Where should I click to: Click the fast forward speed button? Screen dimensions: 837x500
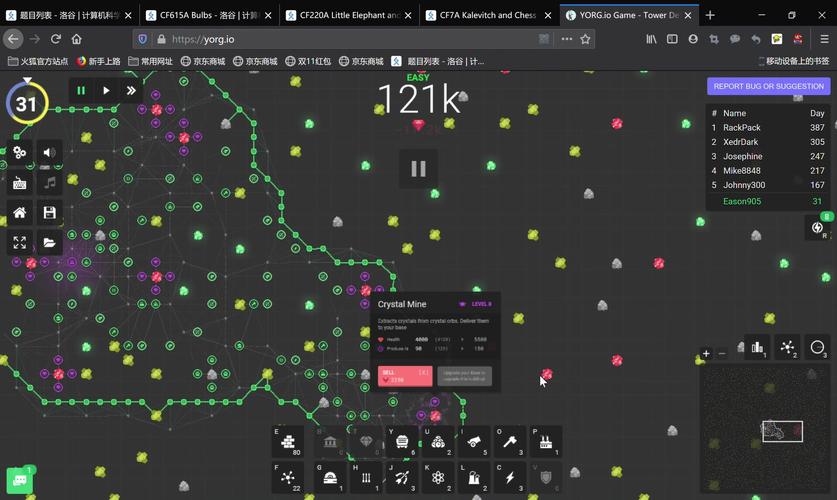[x=131, y=91]
